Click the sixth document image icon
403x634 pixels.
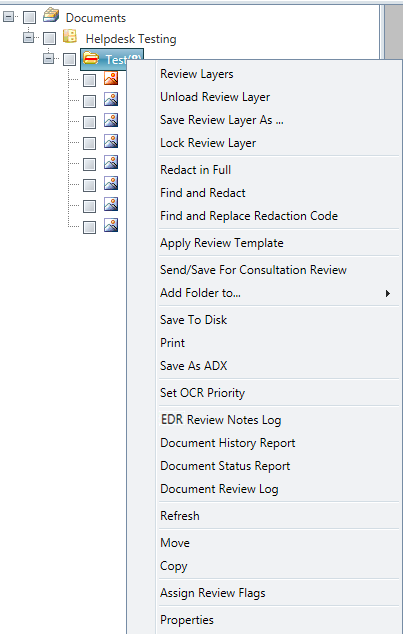111,183
